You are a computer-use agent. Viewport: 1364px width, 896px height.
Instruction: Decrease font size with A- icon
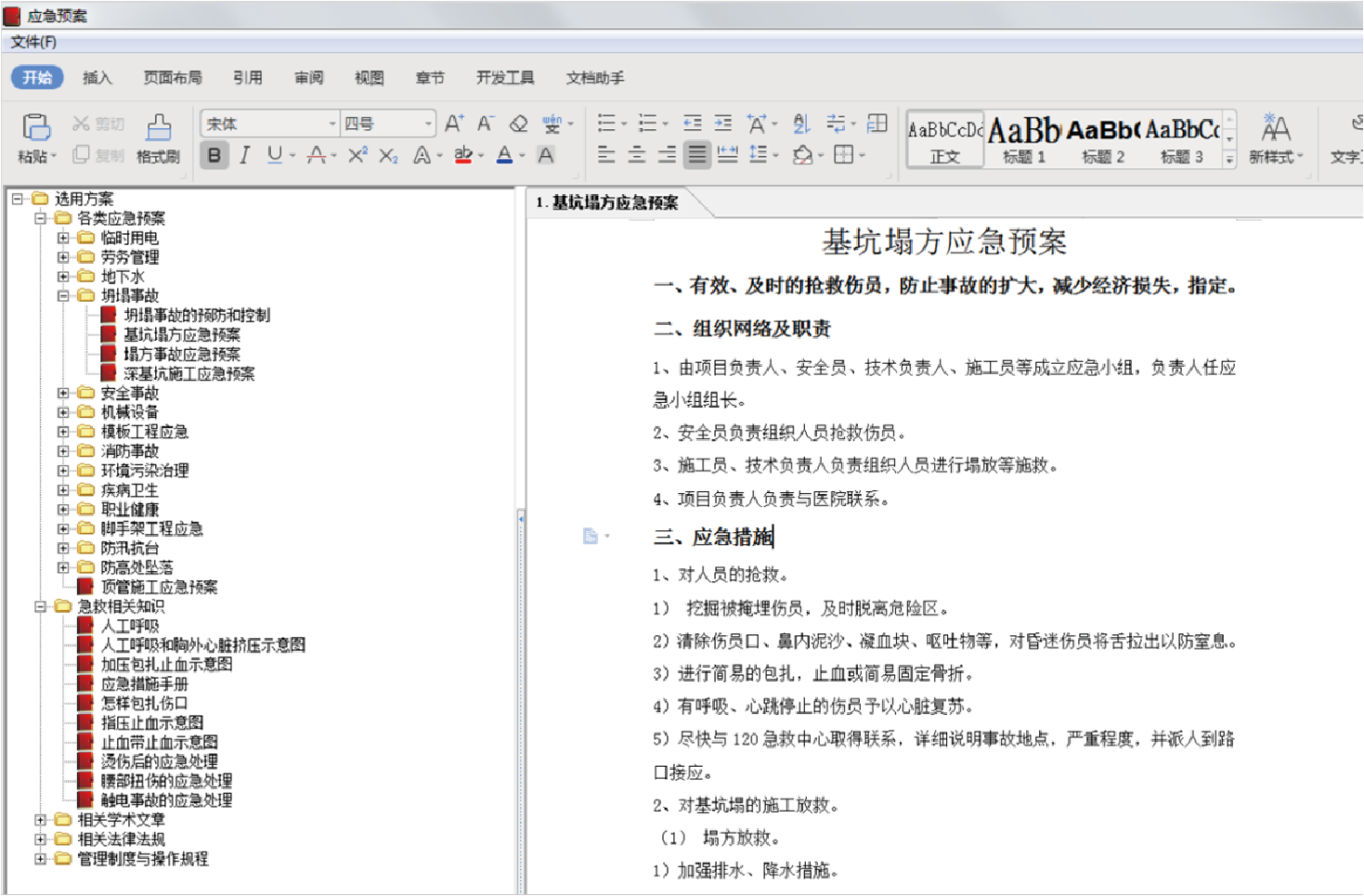486,123
